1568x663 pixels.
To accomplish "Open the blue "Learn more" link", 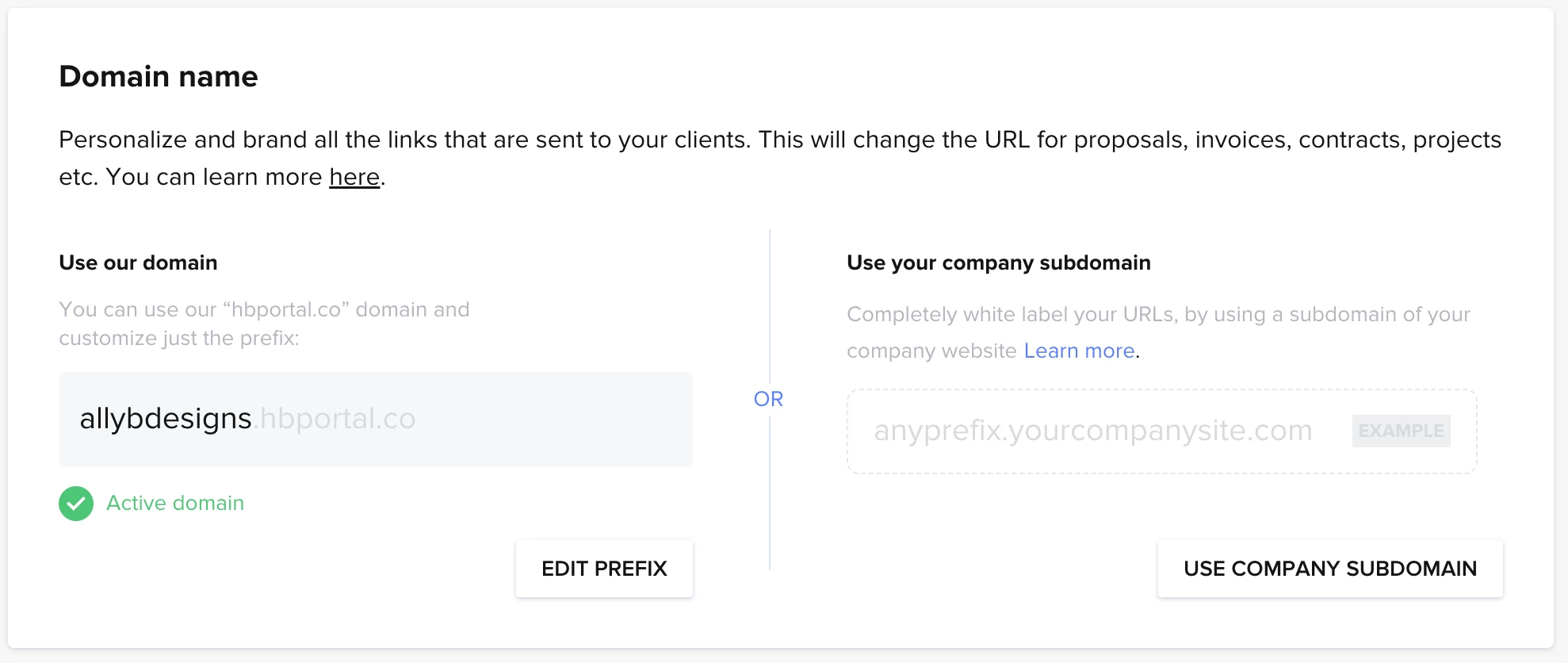I will click(x=1079, y=351).
